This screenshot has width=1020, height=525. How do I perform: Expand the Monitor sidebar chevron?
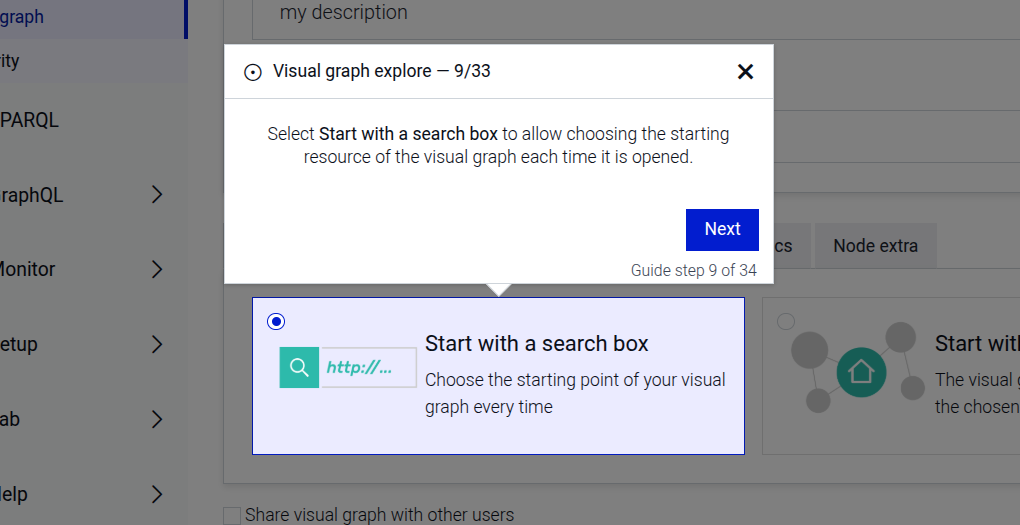[156, 269]
